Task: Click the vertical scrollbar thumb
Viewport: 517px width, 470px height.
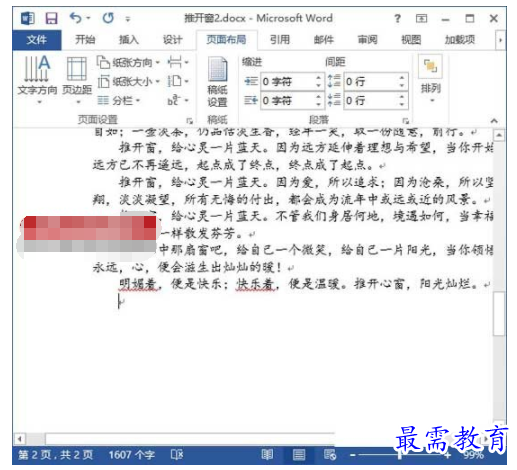Action: click(x=499, y=314)
